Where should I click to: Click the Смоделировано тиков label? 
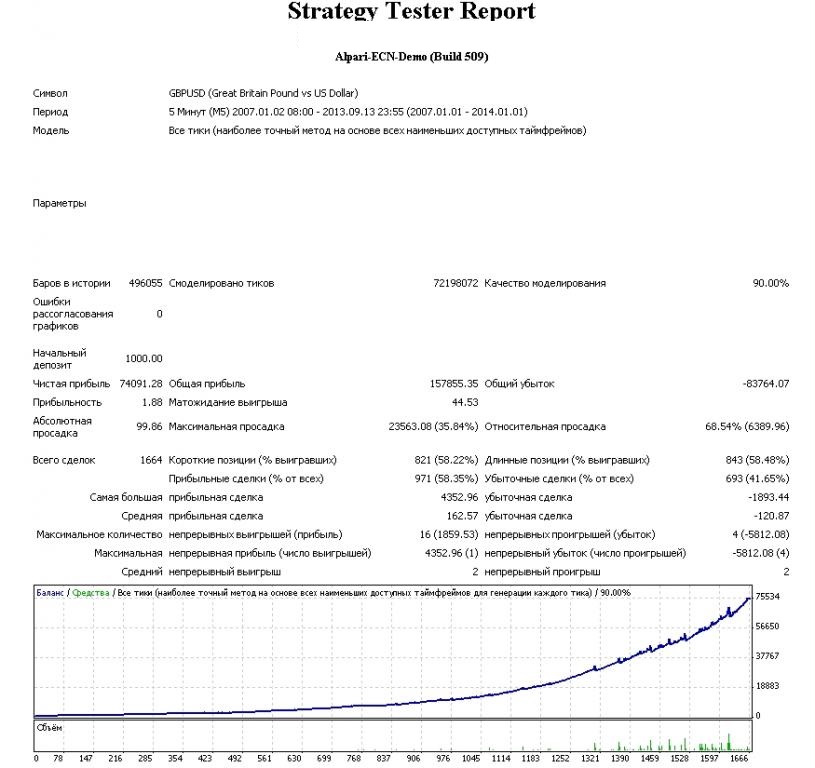point(221,283)
